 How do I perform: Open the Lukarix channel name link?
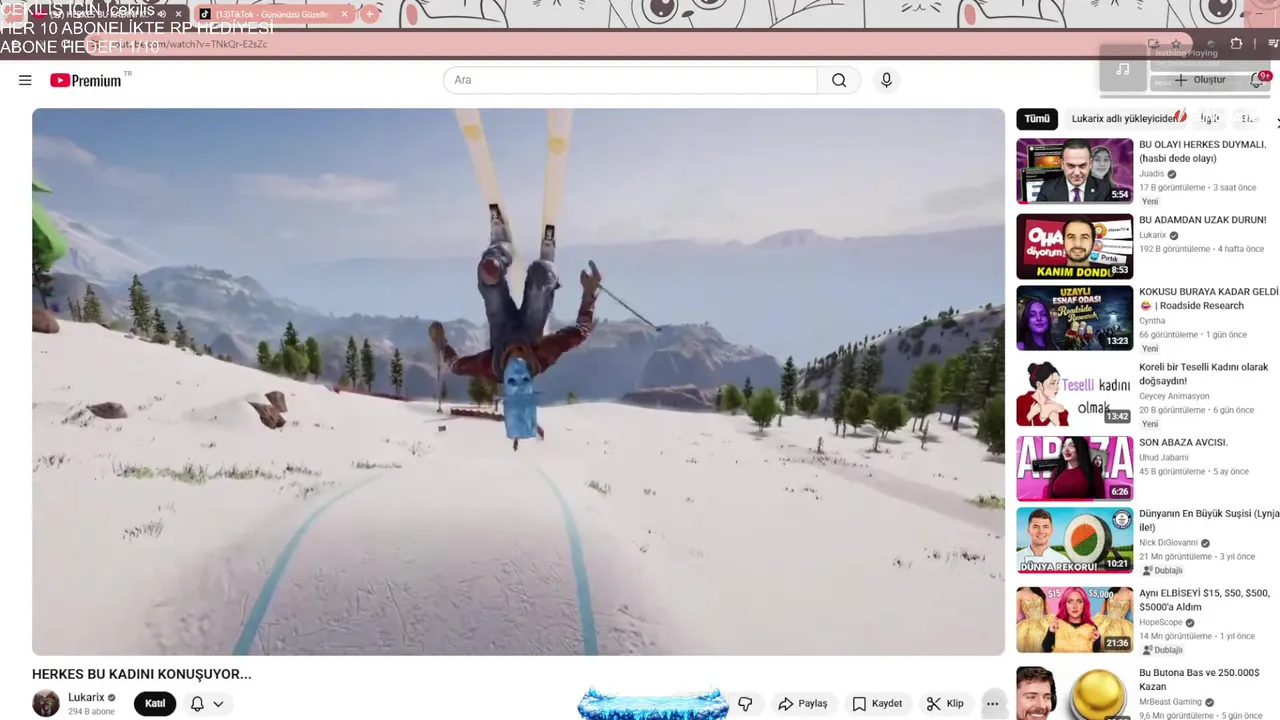click(x=86, y=697)
